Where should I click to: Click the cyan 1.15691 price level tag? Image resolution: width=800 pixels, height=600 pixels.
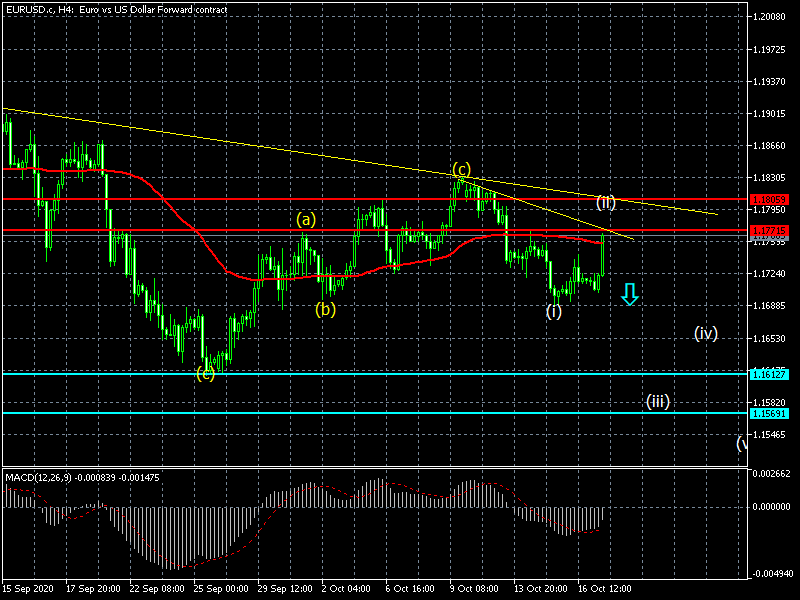pos(769,413)
